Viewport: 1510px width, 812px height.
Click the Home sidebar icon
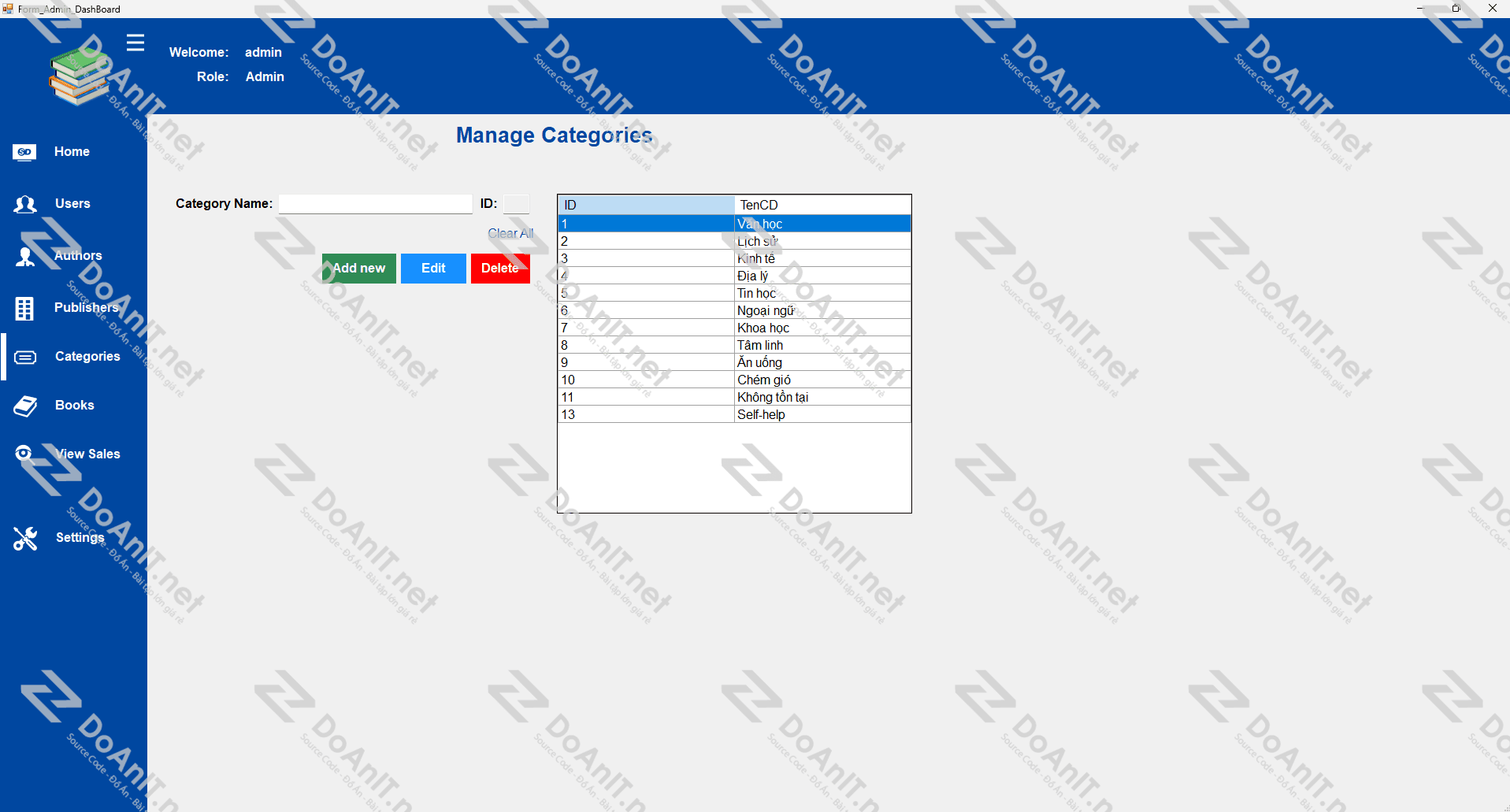24,152
